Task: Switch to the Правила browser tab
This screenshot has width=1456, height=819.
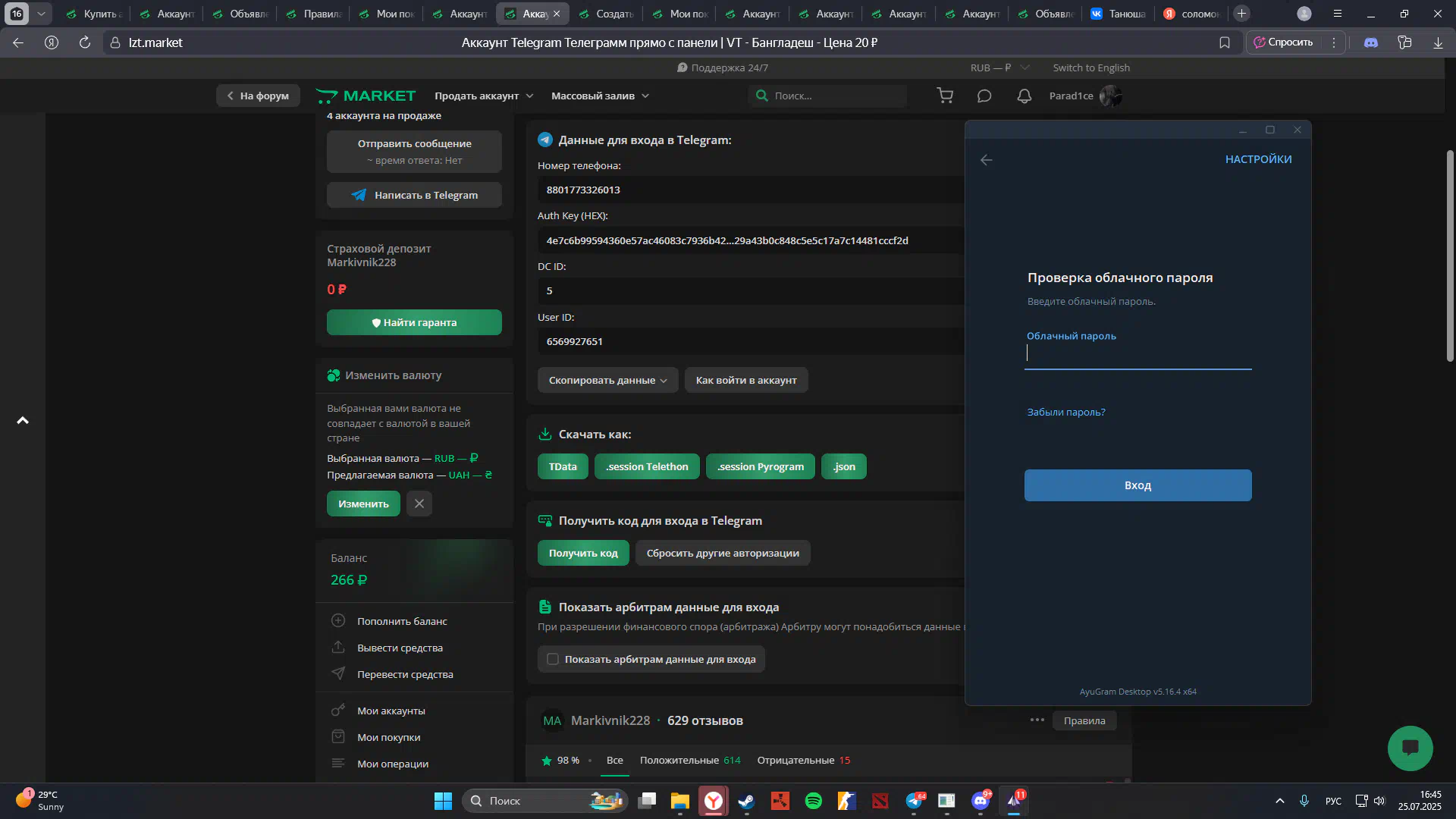Action: (314, 14)
